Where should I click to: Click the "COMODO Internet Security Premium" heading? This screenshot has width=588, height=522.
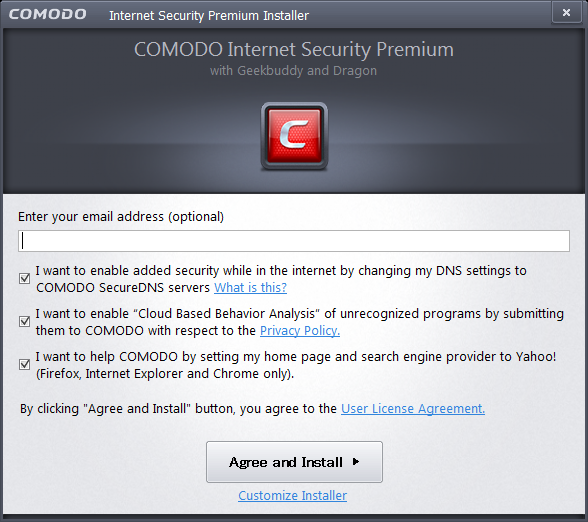click(x=294, y=50)
